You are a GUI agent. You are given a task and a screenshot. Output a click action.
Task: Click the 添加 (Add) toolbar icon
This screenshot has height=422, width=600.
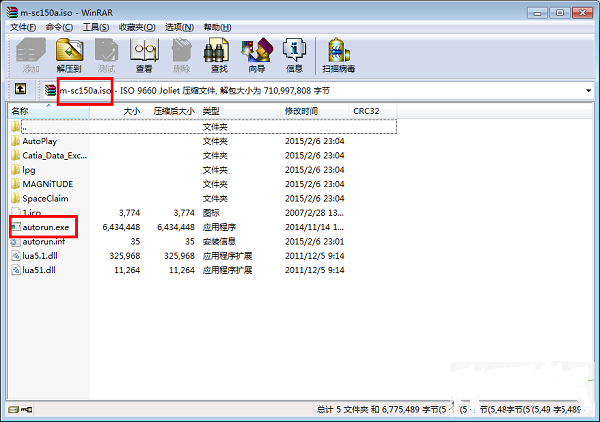31,50
